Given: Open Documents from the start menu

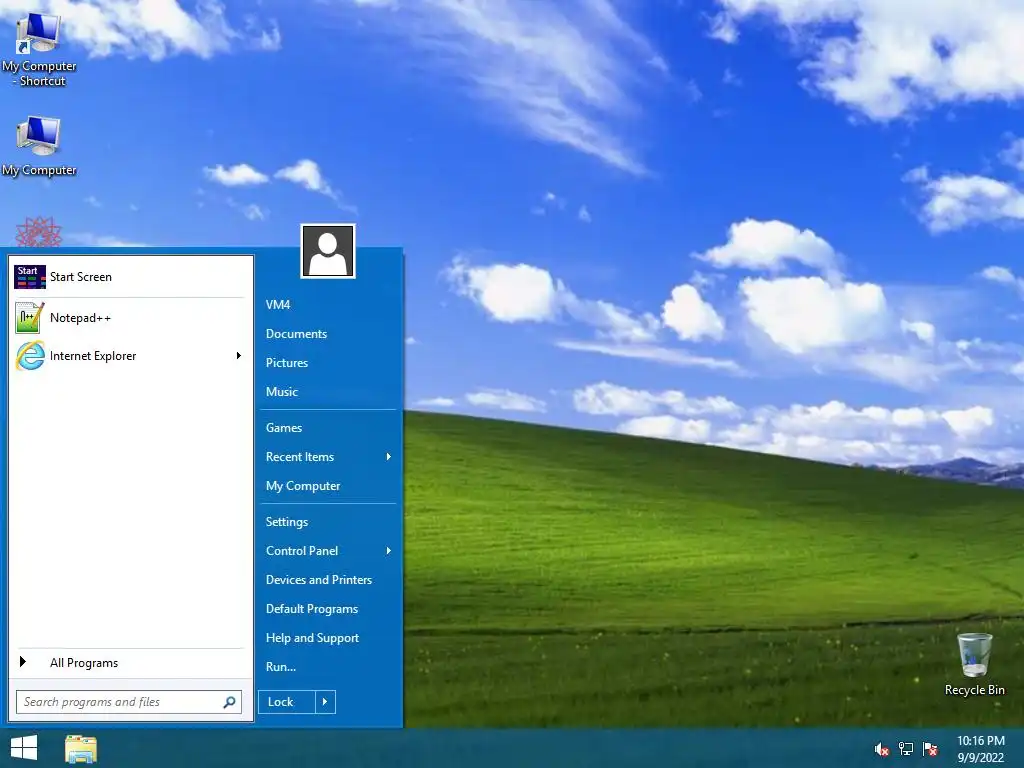Looking at the screenshot, I should pos(328,334).
